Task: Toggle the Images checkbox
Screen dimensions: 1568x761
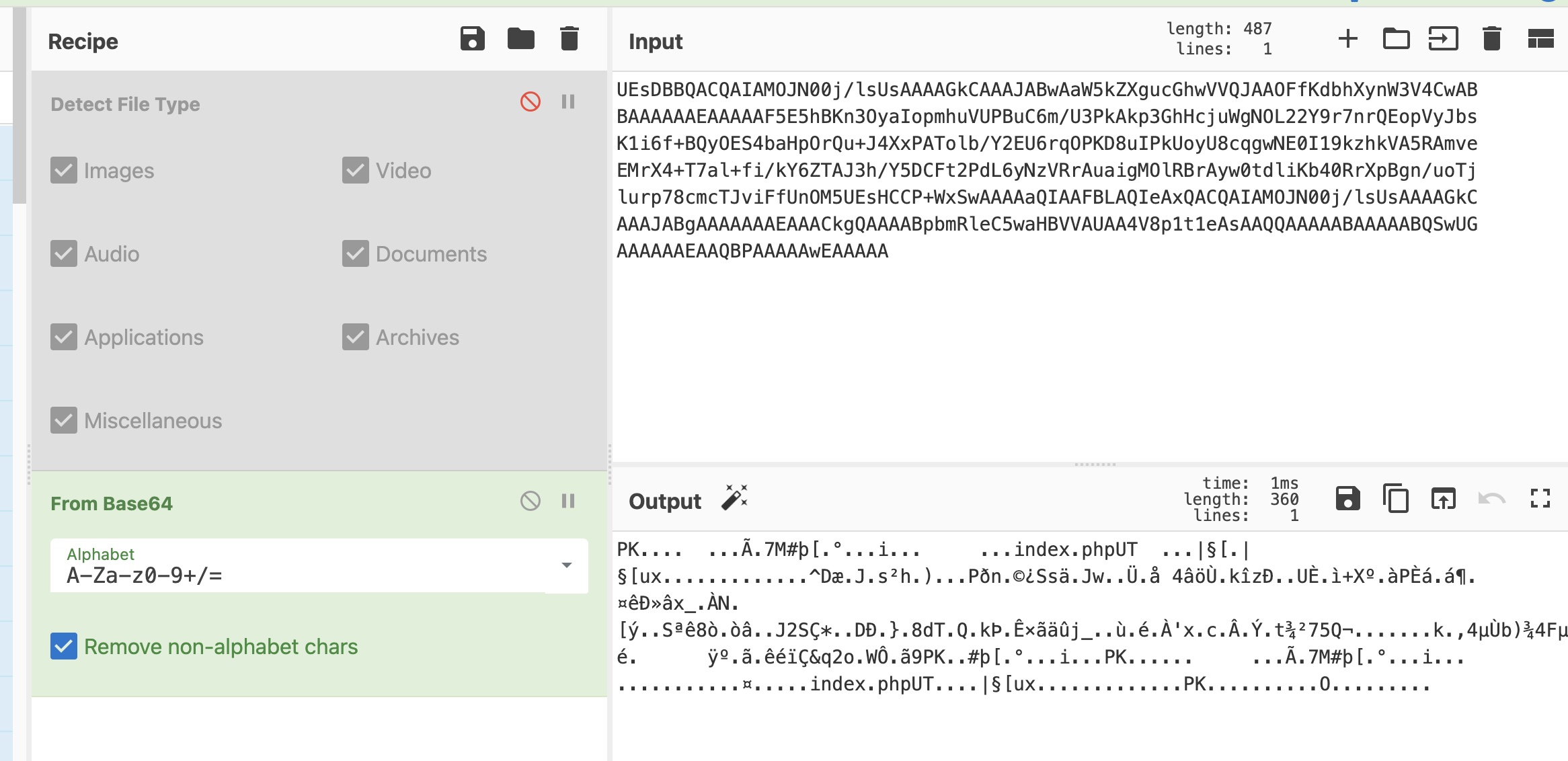Action: (x=64, y=170)
